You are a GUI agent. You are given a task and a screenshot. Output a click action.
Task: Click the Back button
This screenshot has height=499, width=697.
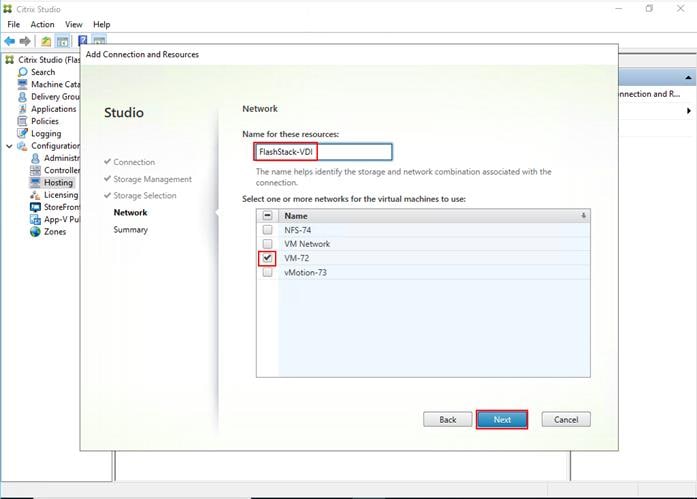[x=448, y=419]
